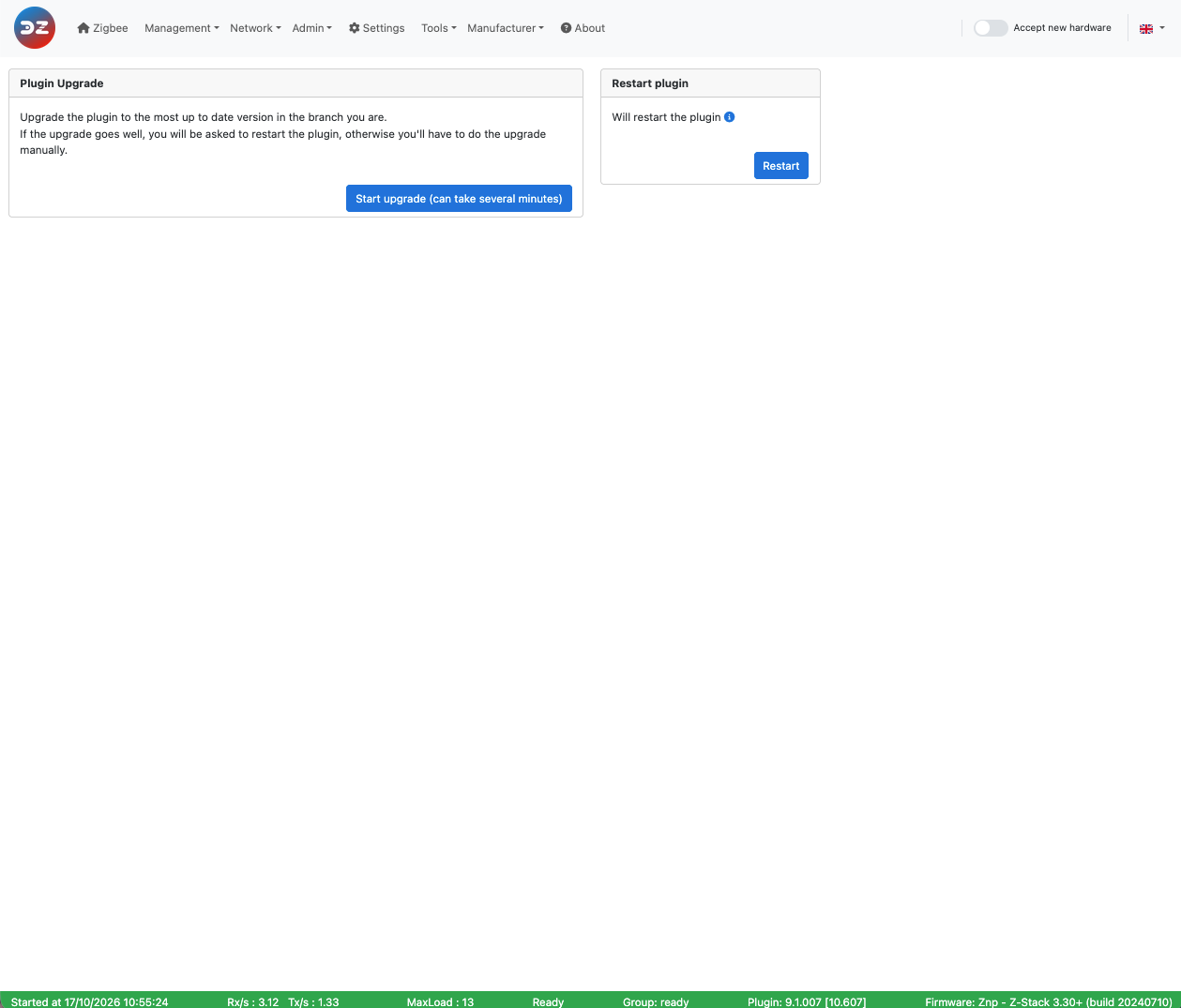Toggle Accept new hardware switch
Viewport: 1181px width, 1008px height.
(991, 28)
